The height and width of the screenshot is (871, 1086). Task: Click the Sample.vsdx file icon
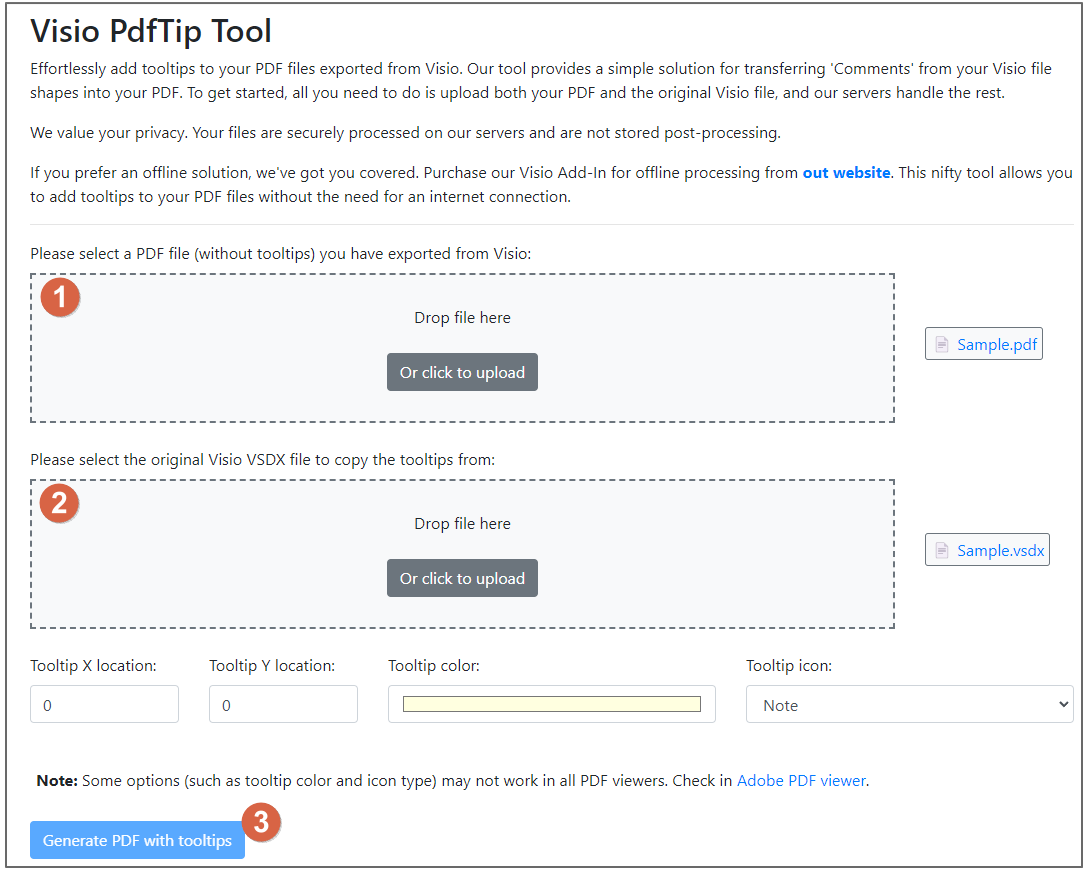coord(941,550)
